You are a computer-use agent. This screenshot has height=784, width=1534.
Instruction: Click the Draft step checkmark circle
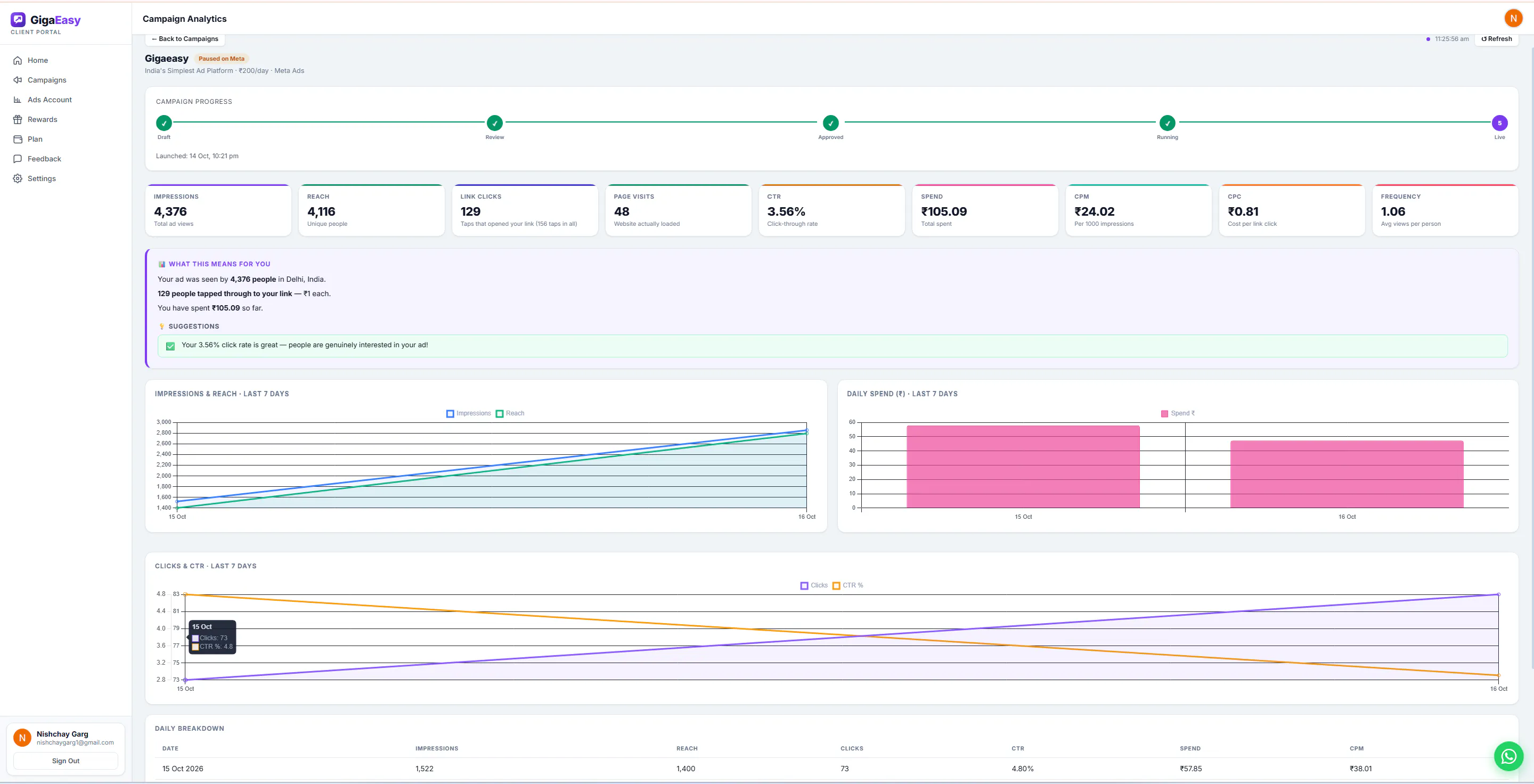[x=164, y=123]
